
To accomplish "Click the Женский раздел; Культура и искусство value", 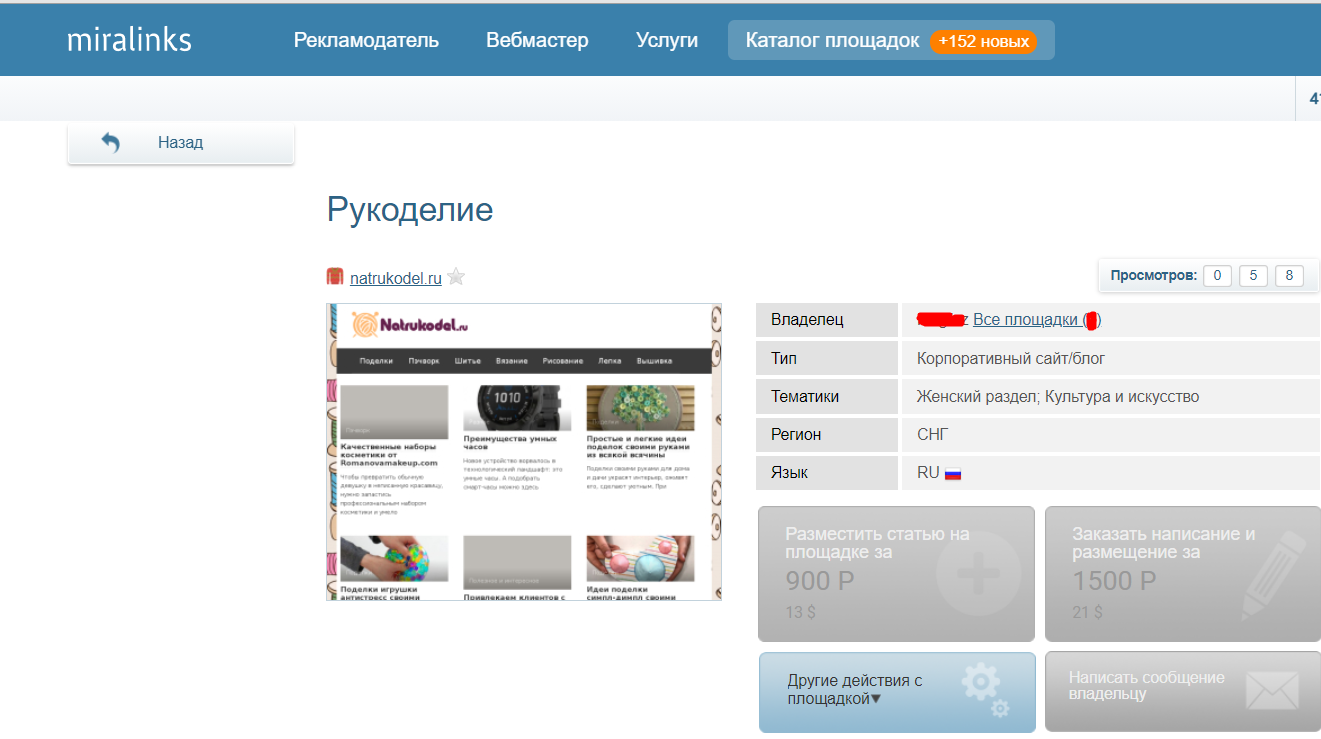I will [1058, 396].
